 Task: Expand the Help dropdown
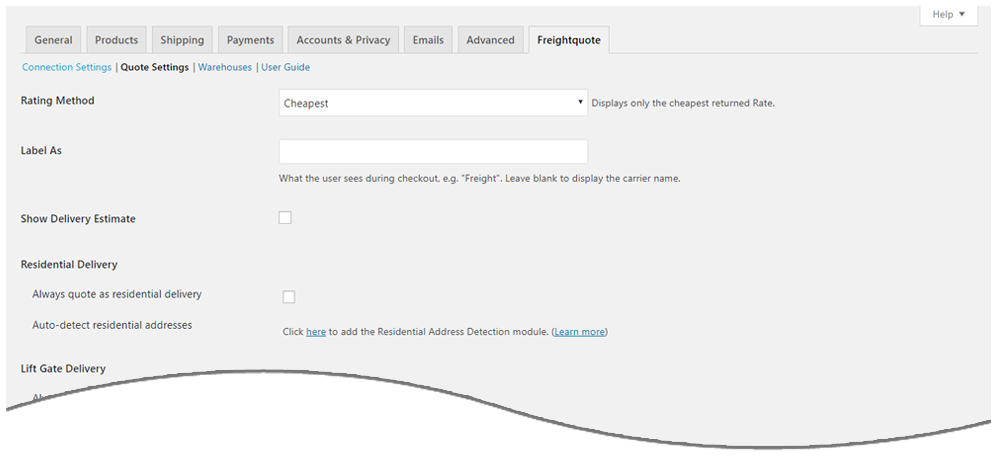point(948,14)
